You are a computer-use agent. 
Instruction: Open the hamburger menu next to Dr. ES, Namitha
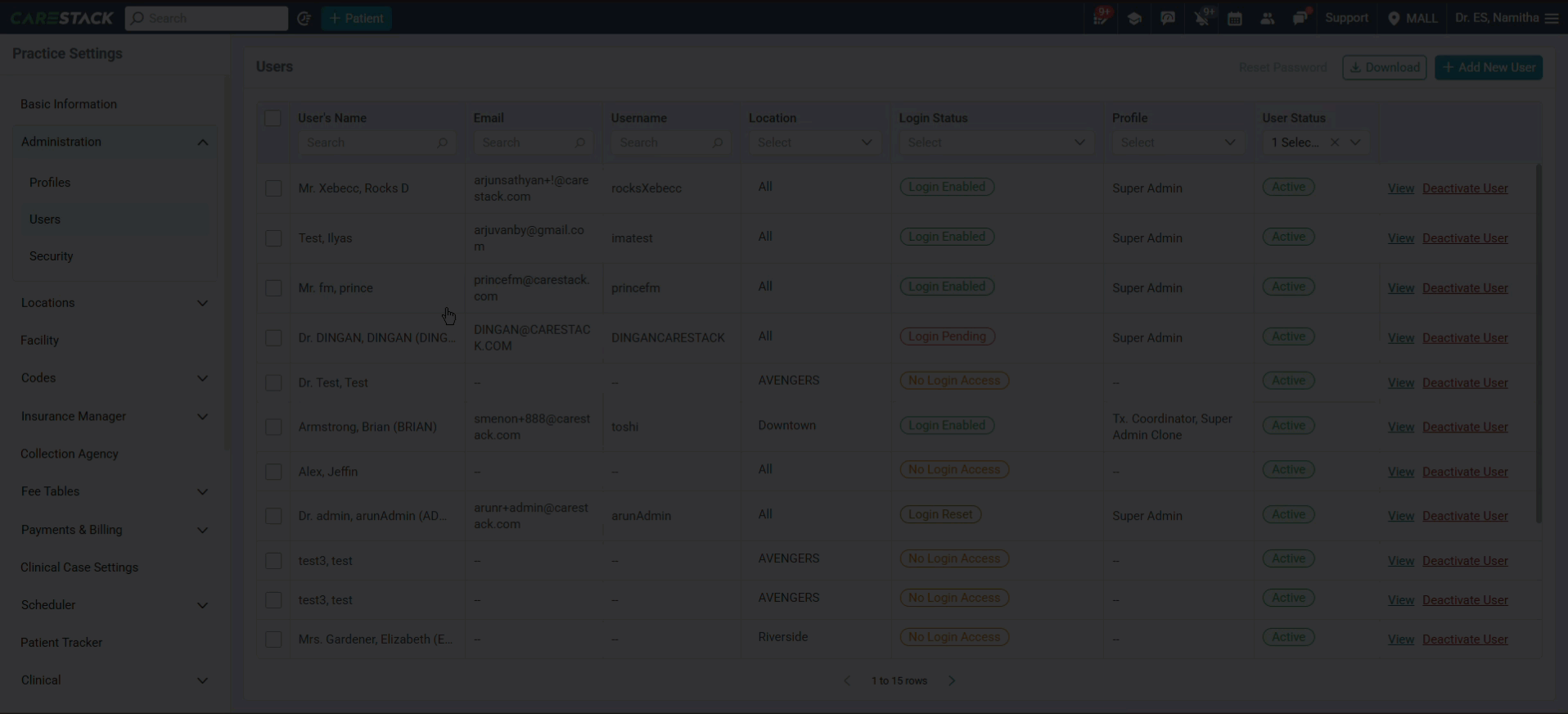[1552, 18]
